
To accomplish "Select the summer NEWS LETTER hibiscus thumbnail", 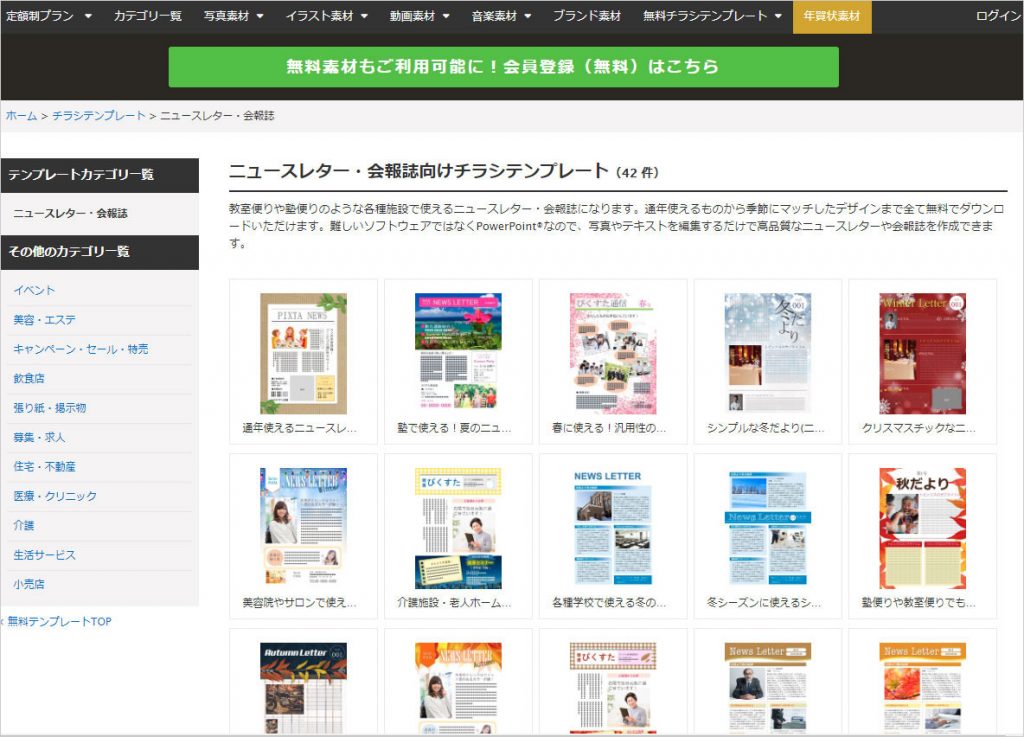I will pyautogui.click(x=458, y=353).
